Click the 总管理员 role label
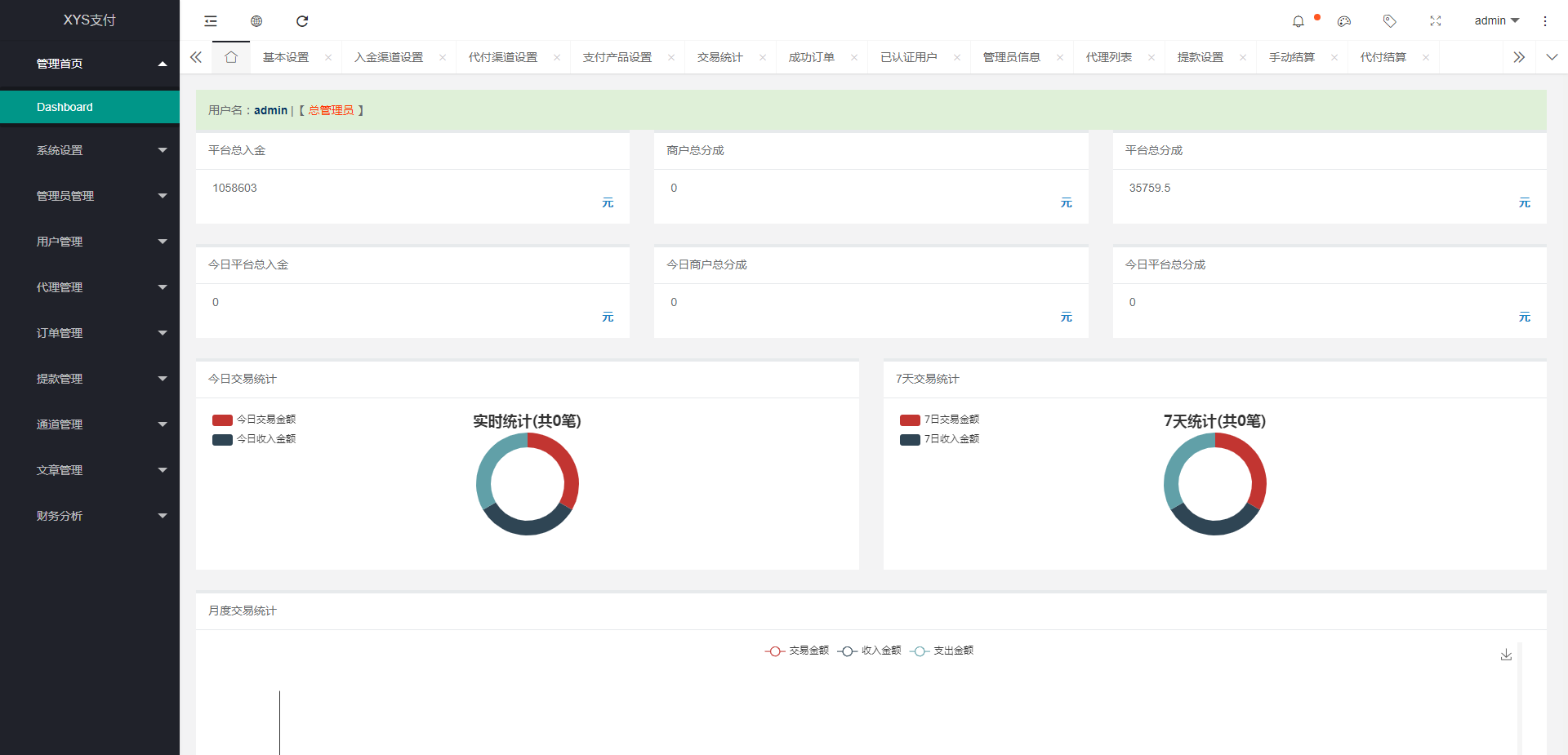This screenshot has height=755, width=1568. coord(331,110)
